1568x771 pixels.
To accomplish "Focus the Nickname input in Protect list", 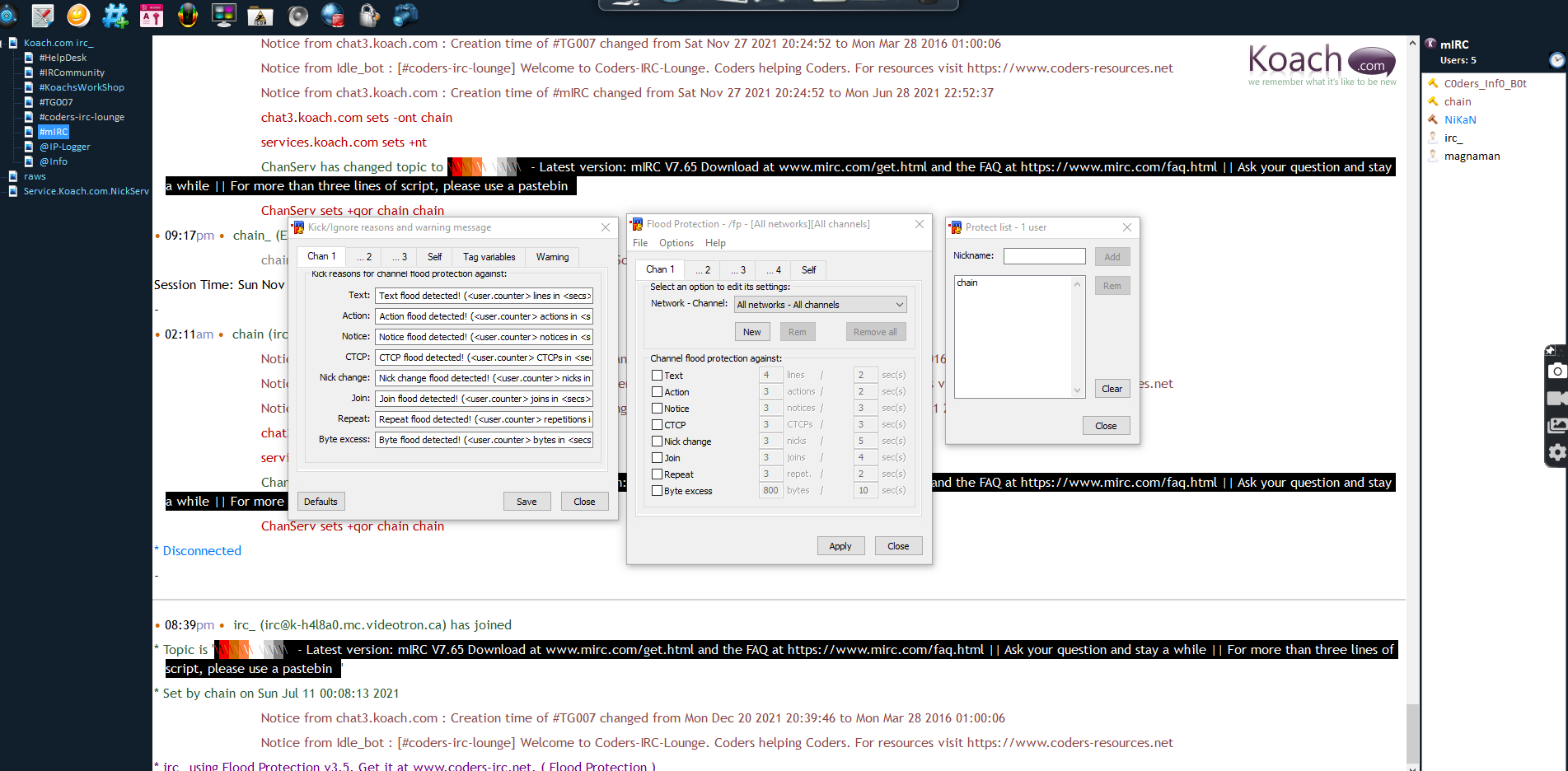I will click(1044, 256).
